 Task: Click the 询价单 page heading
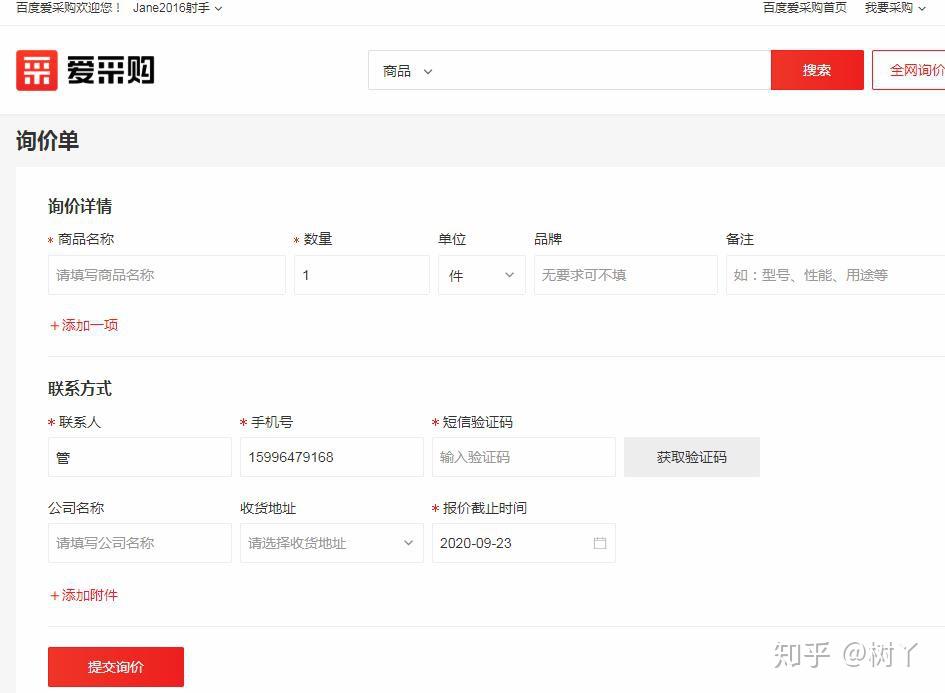click(48, 141)
